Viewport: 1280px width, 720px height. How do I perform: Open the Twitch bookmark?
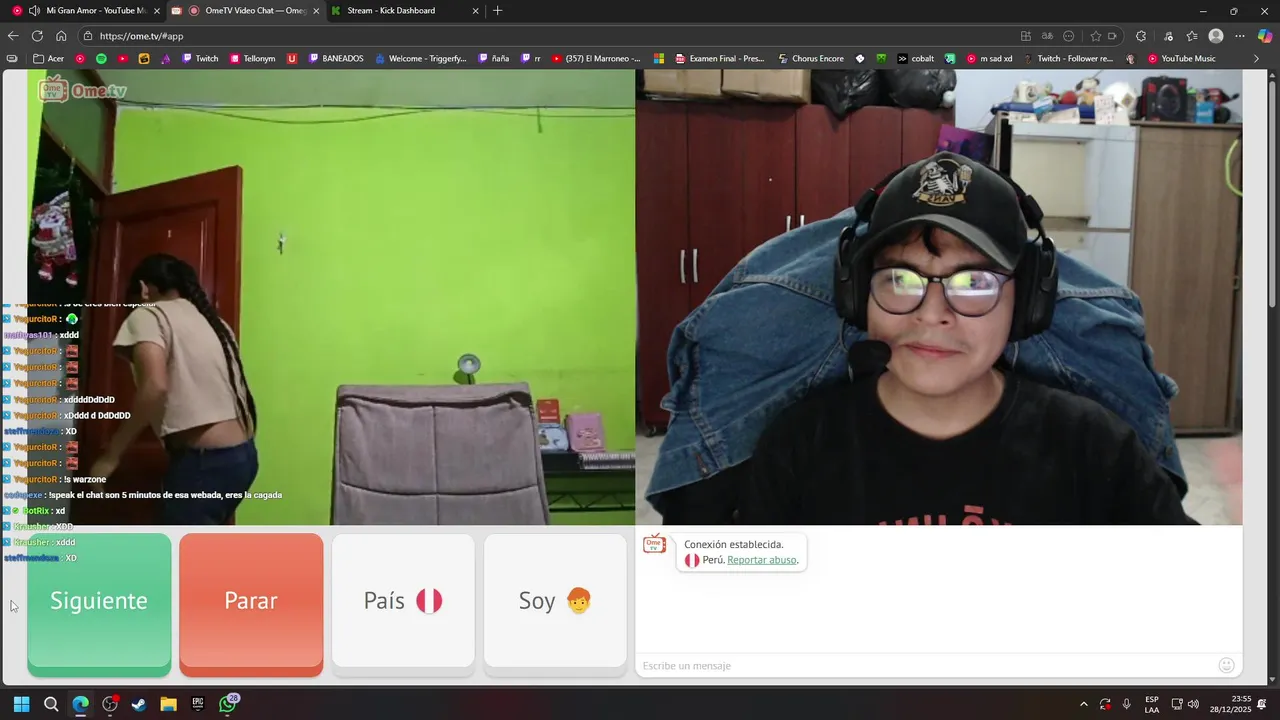point(200,59)
